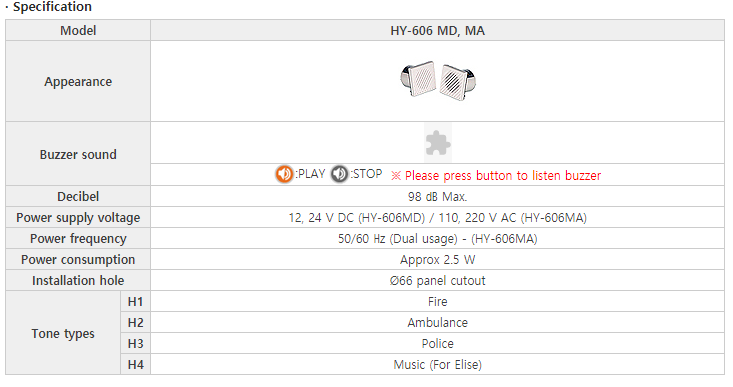The image size is (733, 387).
Task: Click the Ambulance tone value
Action: point(438,322)
